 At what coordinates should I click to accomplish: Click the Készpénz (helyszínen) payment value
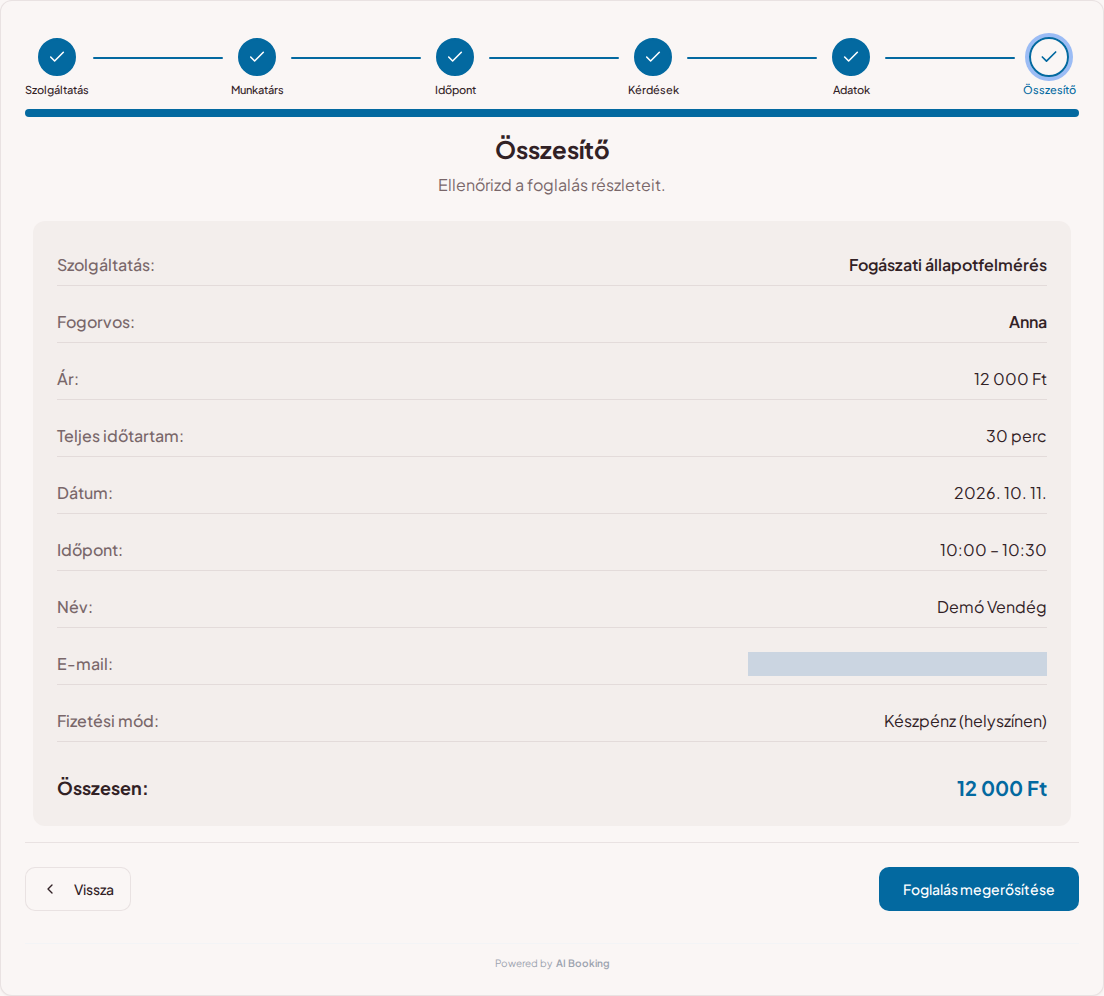pos(965,721)
